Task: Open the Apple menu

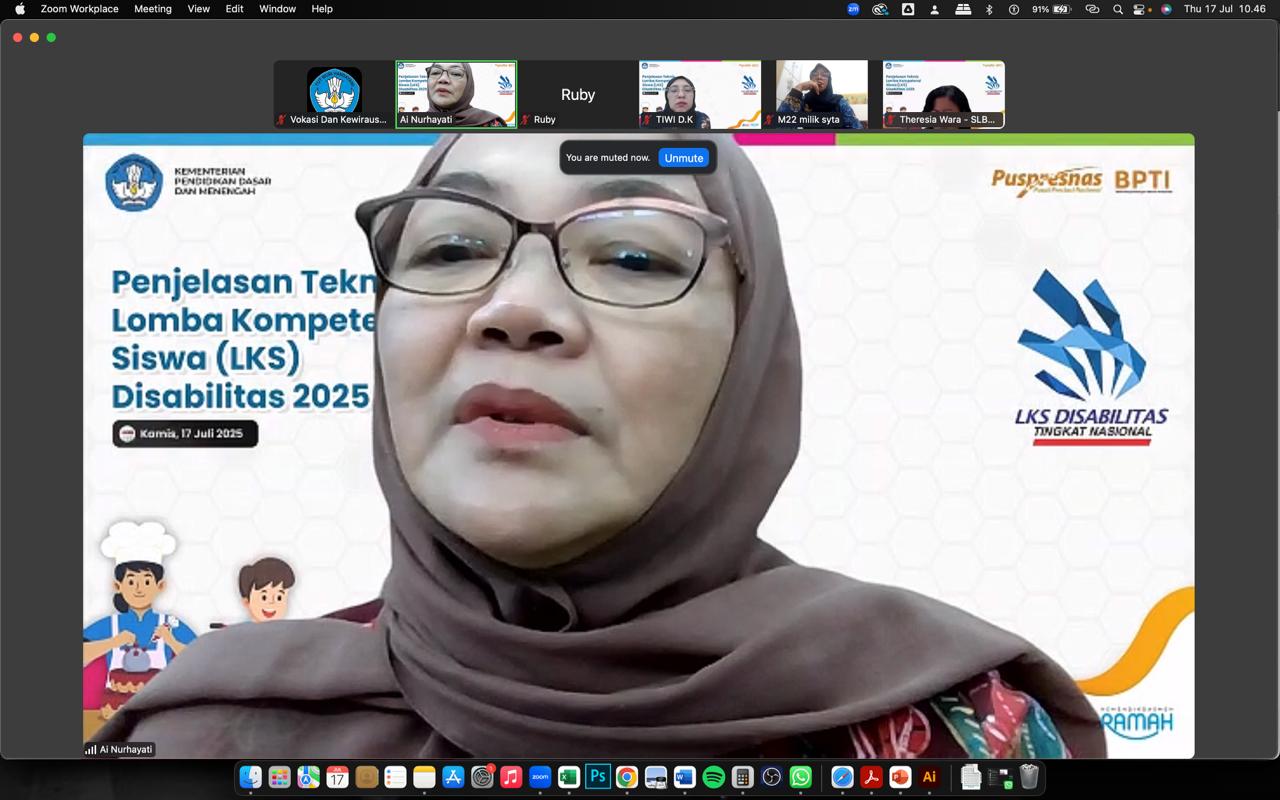Action: (x=20, y=9)
